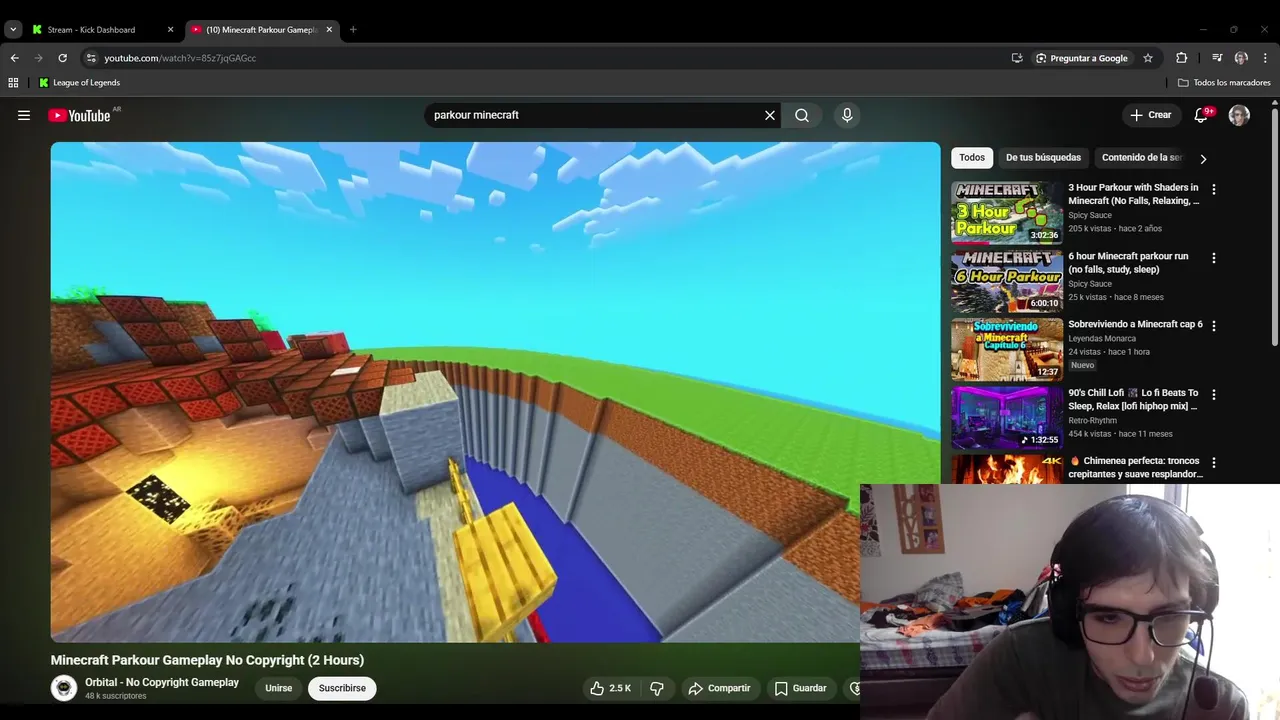Close the Kick Dashboard tab
Viewport: 1280px width, 720px height.
170,30
